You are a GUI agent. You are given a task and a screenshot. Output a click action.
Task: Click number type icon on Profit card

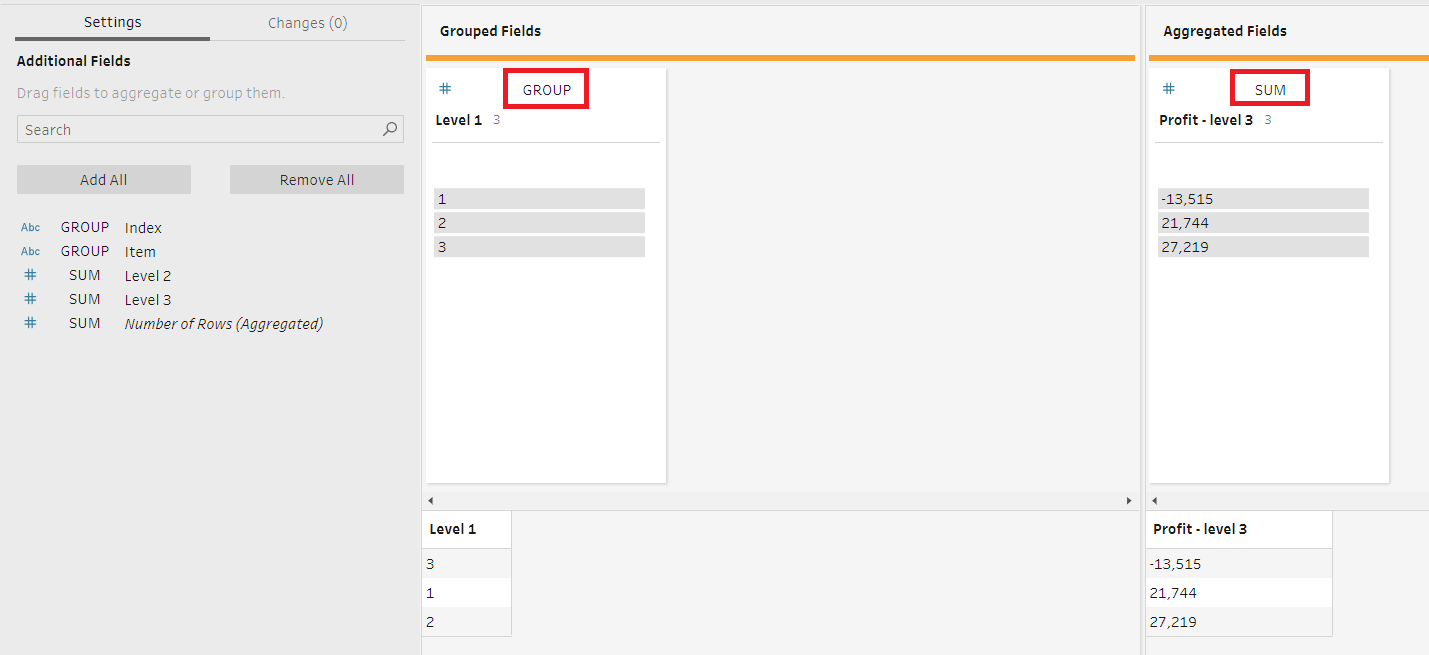click(x=1168, y=89)
